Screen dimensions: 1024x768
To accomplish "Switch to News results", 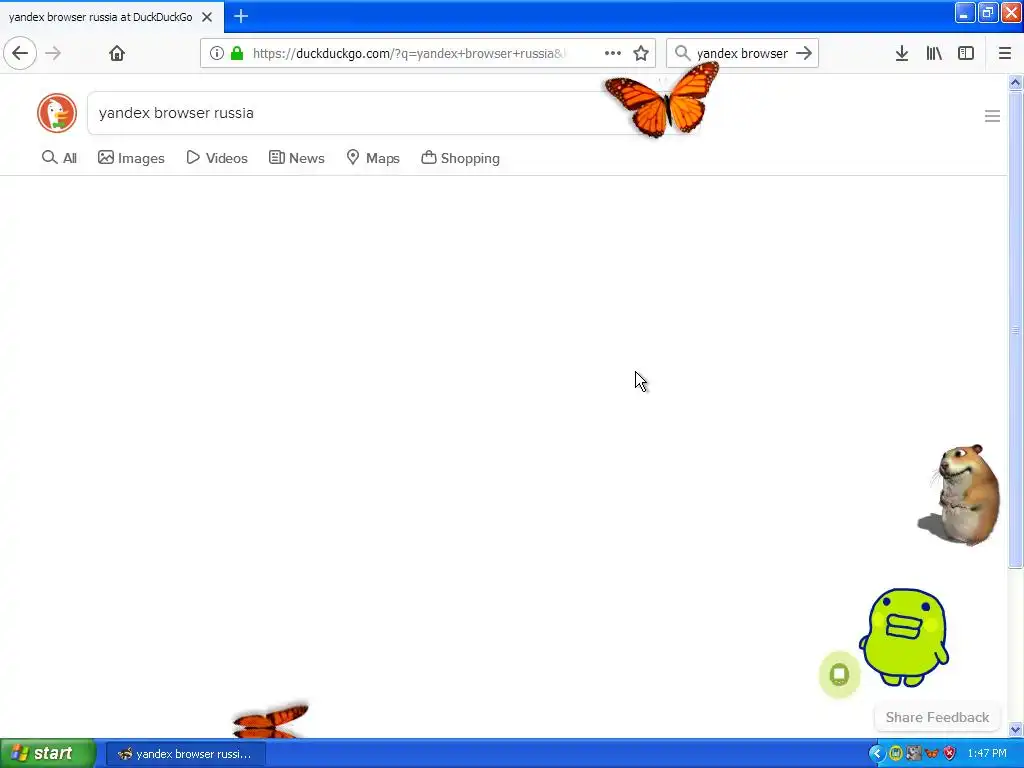I will (x=296, y=158).
